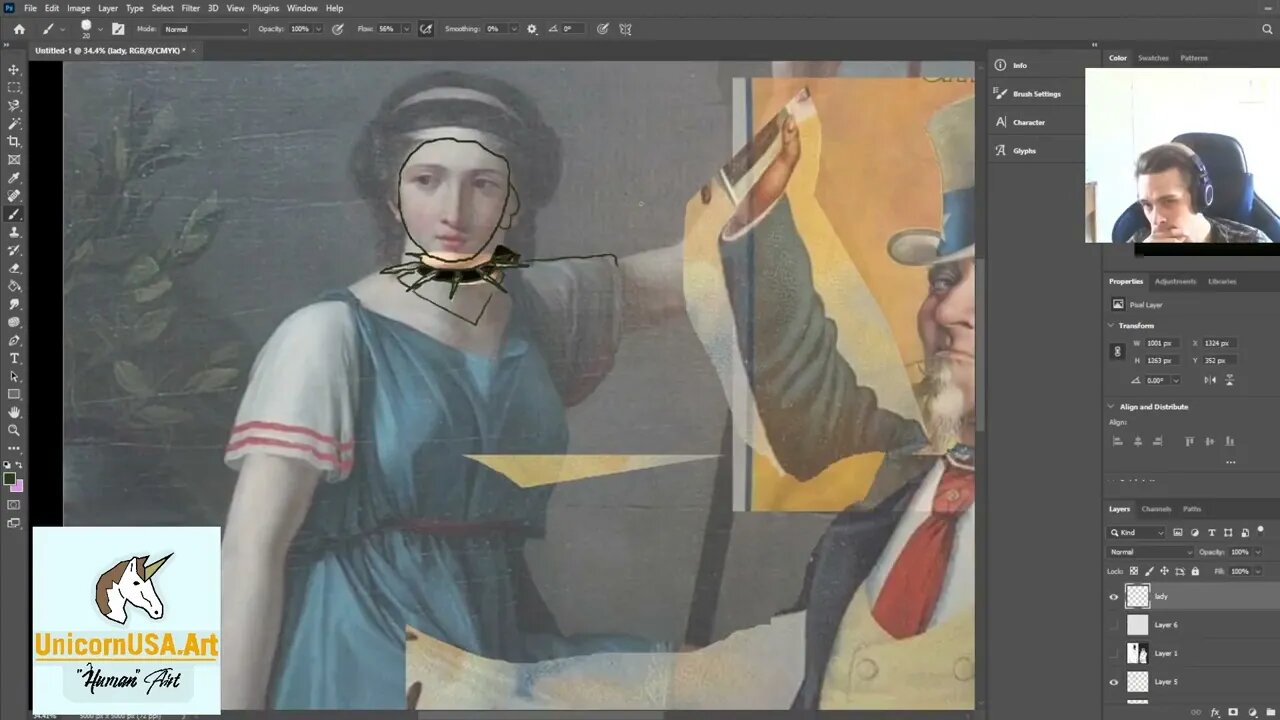The height and width of the screenshot is (720, 1280).
Task: Show the Layer 6 layer
Action: [1114, 625]
